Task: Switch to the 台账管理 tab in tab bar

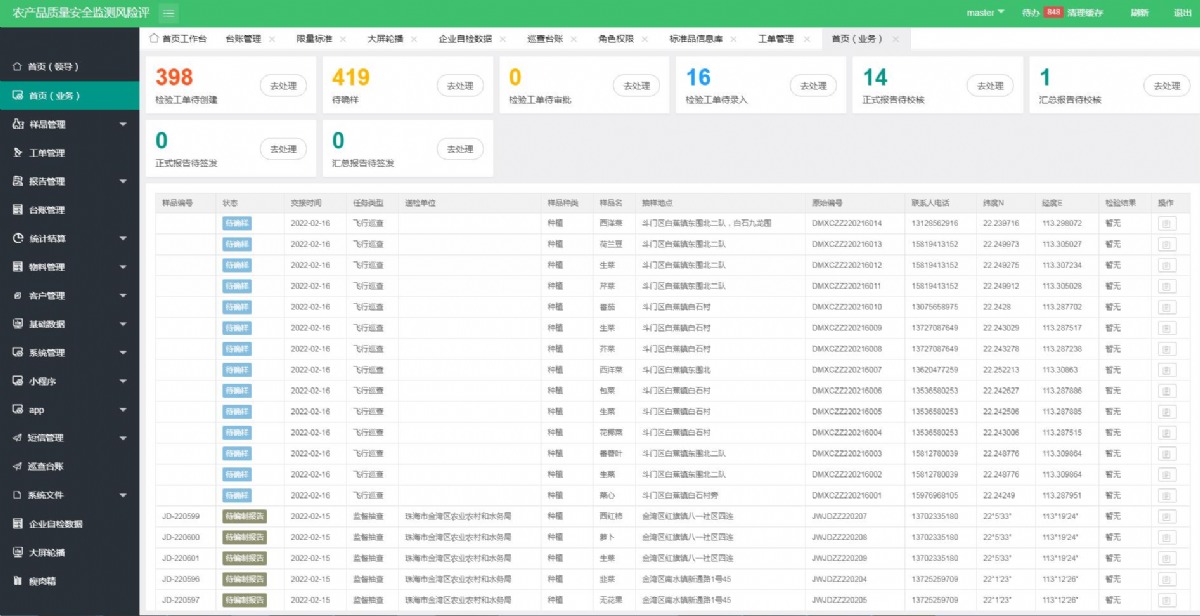Action: [243, 39]
